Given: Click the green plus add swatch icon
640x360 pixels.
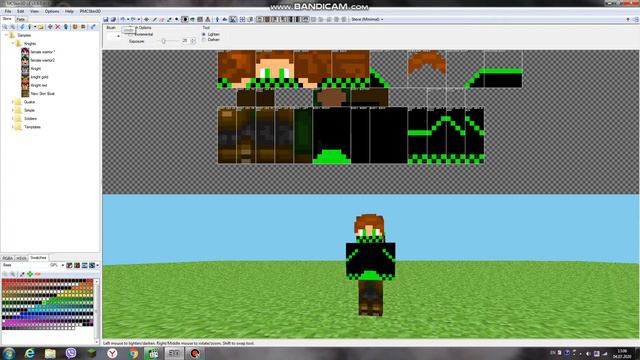Looking at the screenshot, I should (x=30, y=274).
